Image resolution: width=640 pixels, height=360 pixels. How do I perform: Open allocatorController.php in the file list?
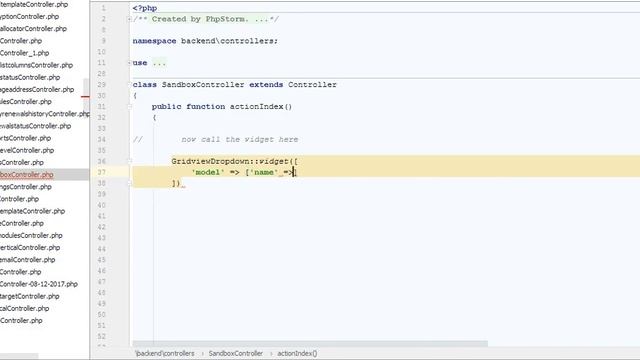click(33, 29)
